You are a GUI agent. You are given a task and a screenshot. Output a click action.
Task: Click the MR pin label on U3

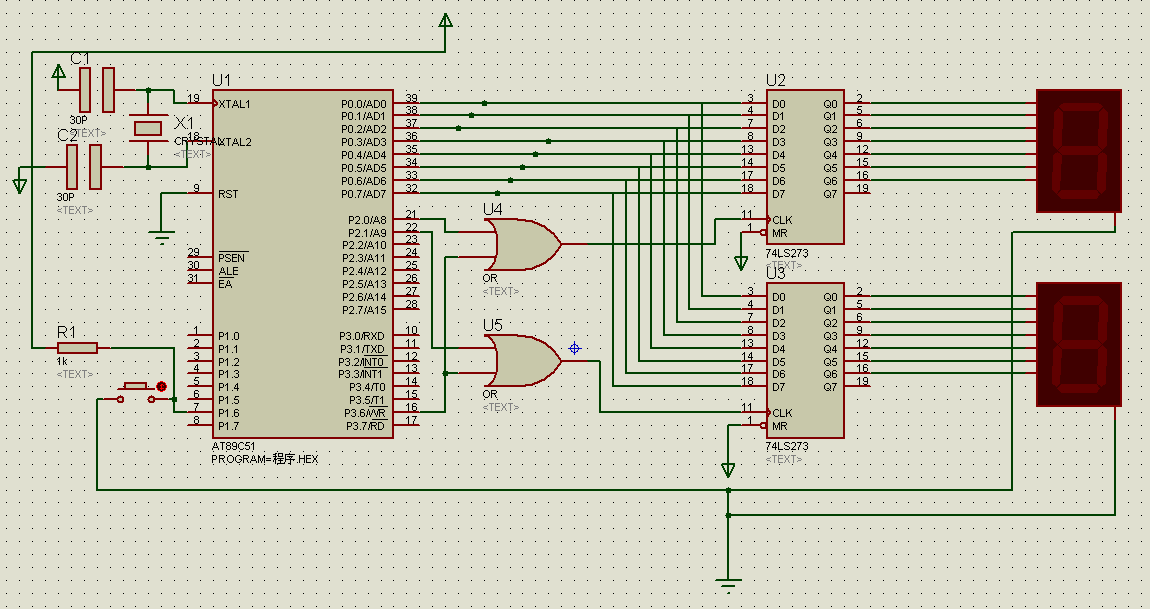pos(780,426)
